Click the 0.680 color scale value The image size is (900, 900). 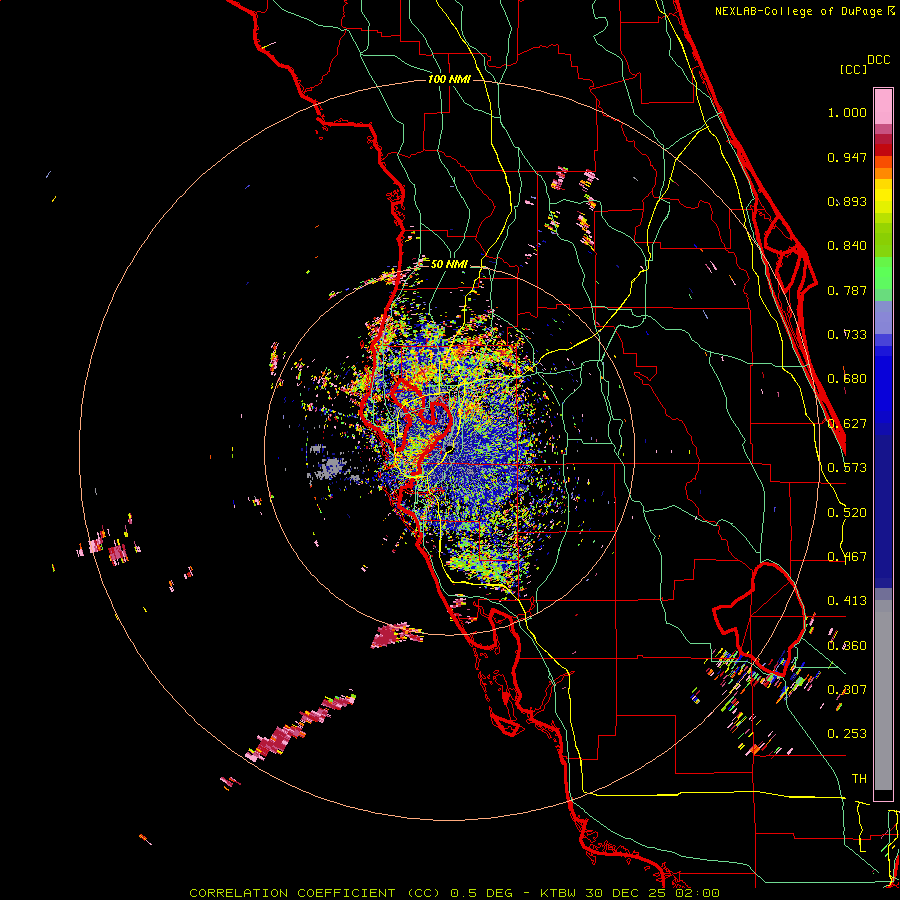pyautogui.click(x=847, y=379)
